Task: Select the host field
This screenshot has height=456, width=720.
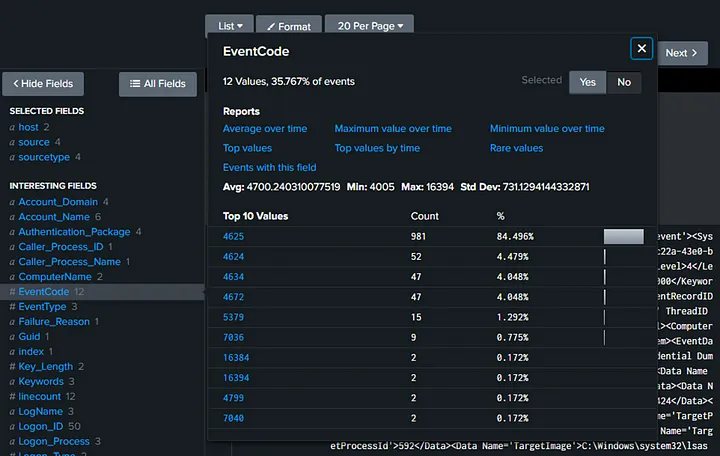Action: pyautogui.click(x=28, y=127)
